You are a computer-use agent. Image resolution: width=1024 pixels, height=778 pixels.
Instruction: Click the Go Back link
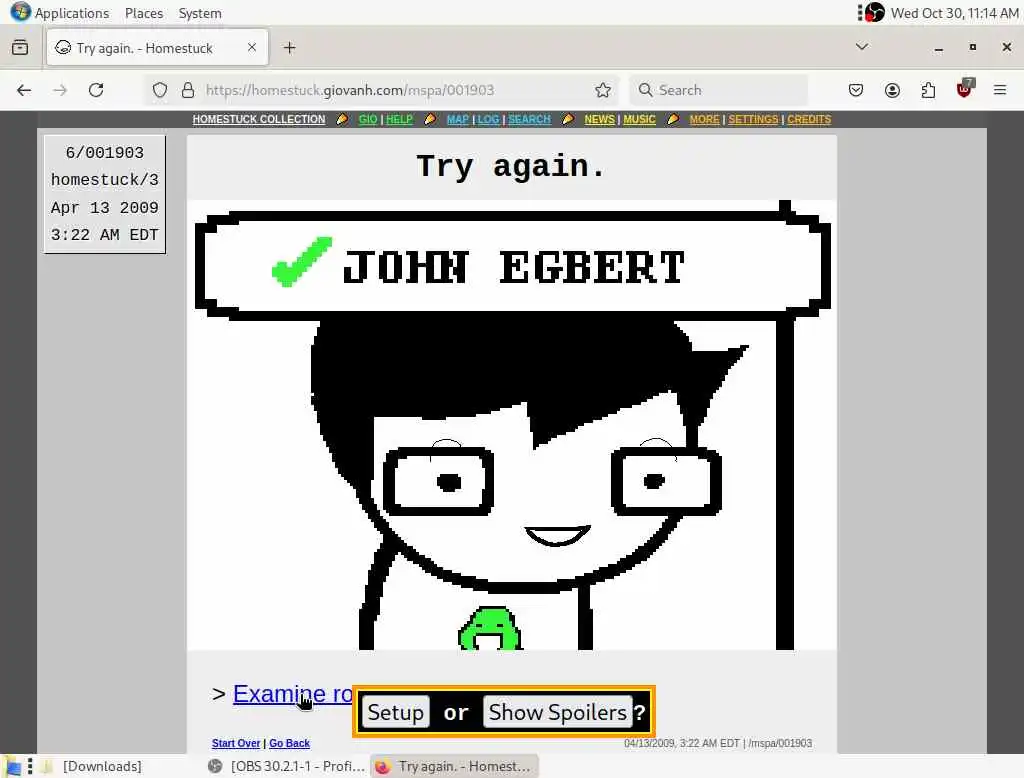click(289, 743)
